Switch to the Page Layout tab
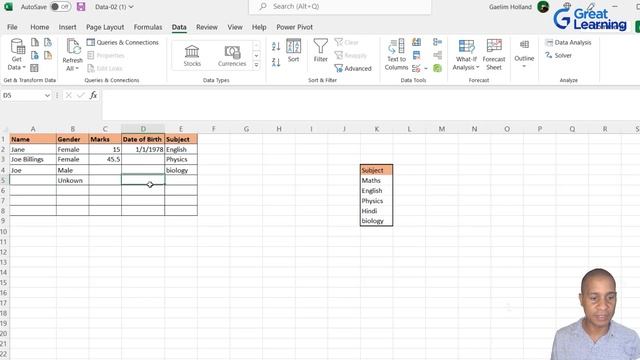This screenshot has height=360, width=640. click(105, 27)
